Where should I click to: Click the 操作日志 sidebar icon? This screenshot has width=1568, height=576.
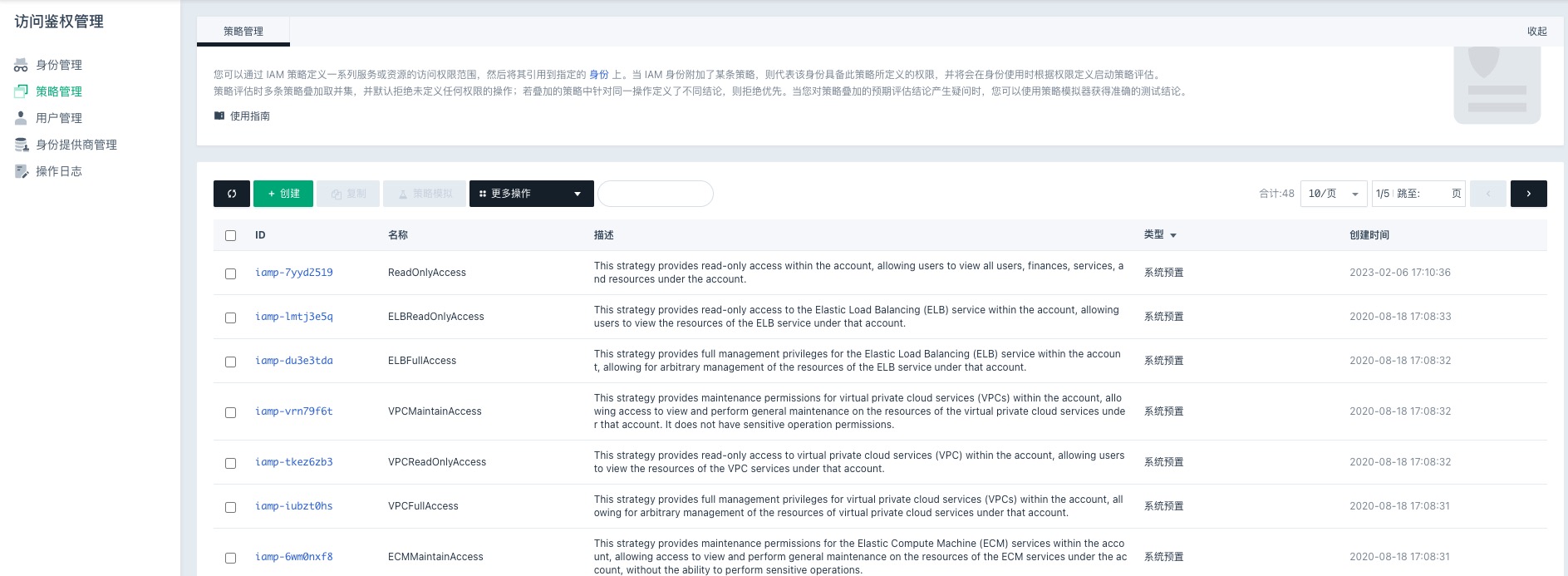(x=21, y=171)
